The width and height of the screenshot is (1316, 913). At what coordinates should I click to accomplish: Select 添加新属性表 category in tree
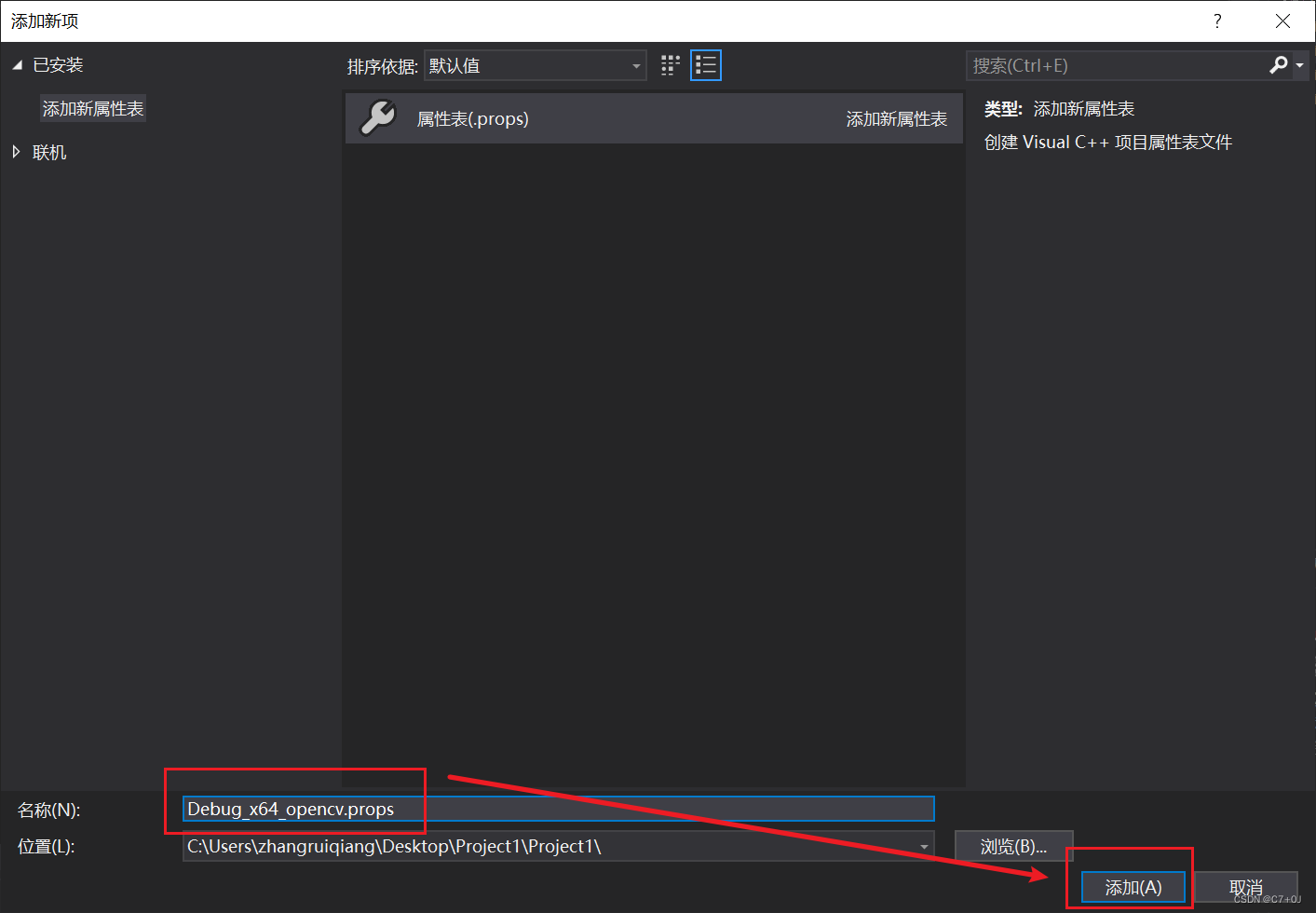(93, 109)
